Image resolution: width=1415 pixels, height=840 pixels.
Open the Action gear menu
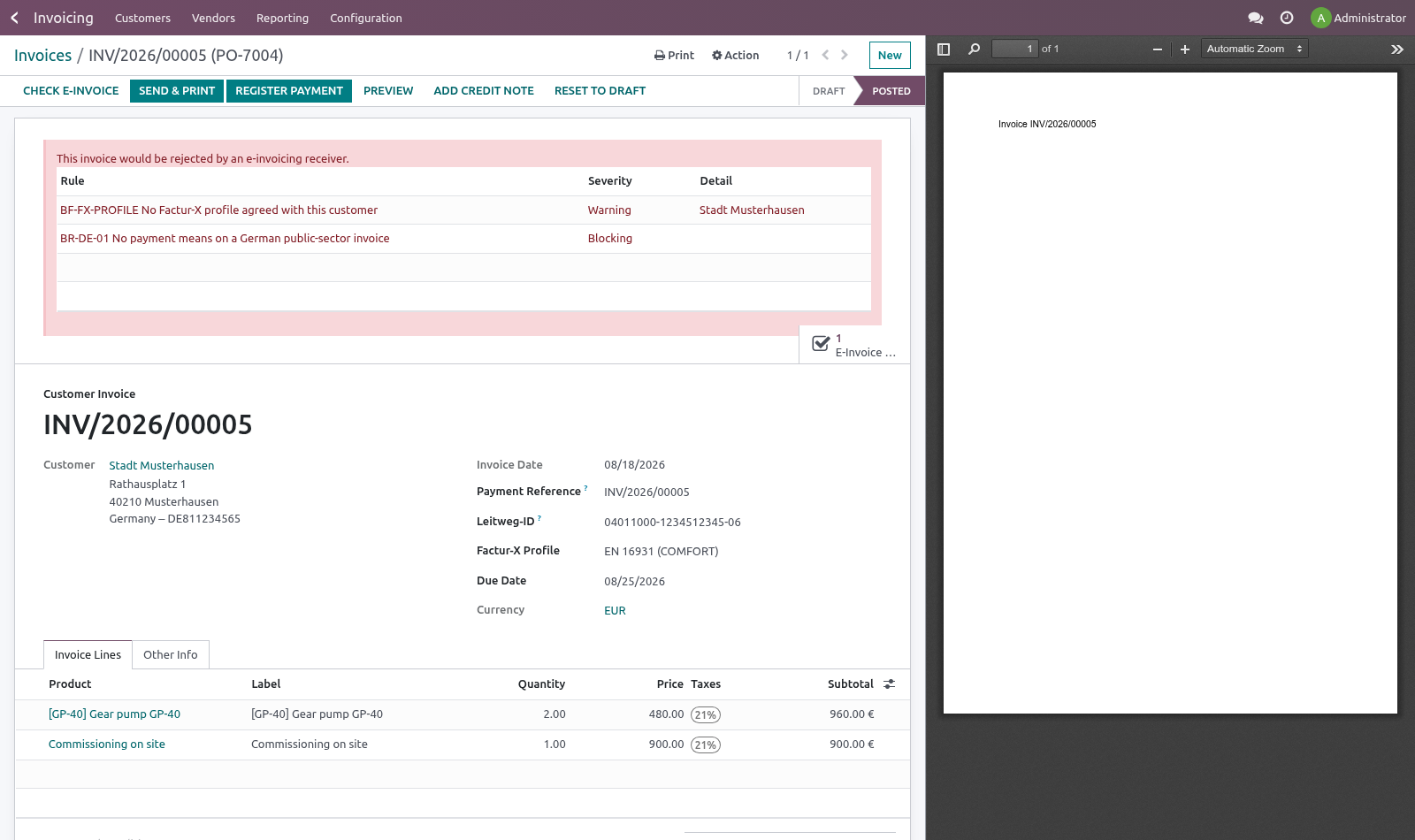[x=736, y=55]
